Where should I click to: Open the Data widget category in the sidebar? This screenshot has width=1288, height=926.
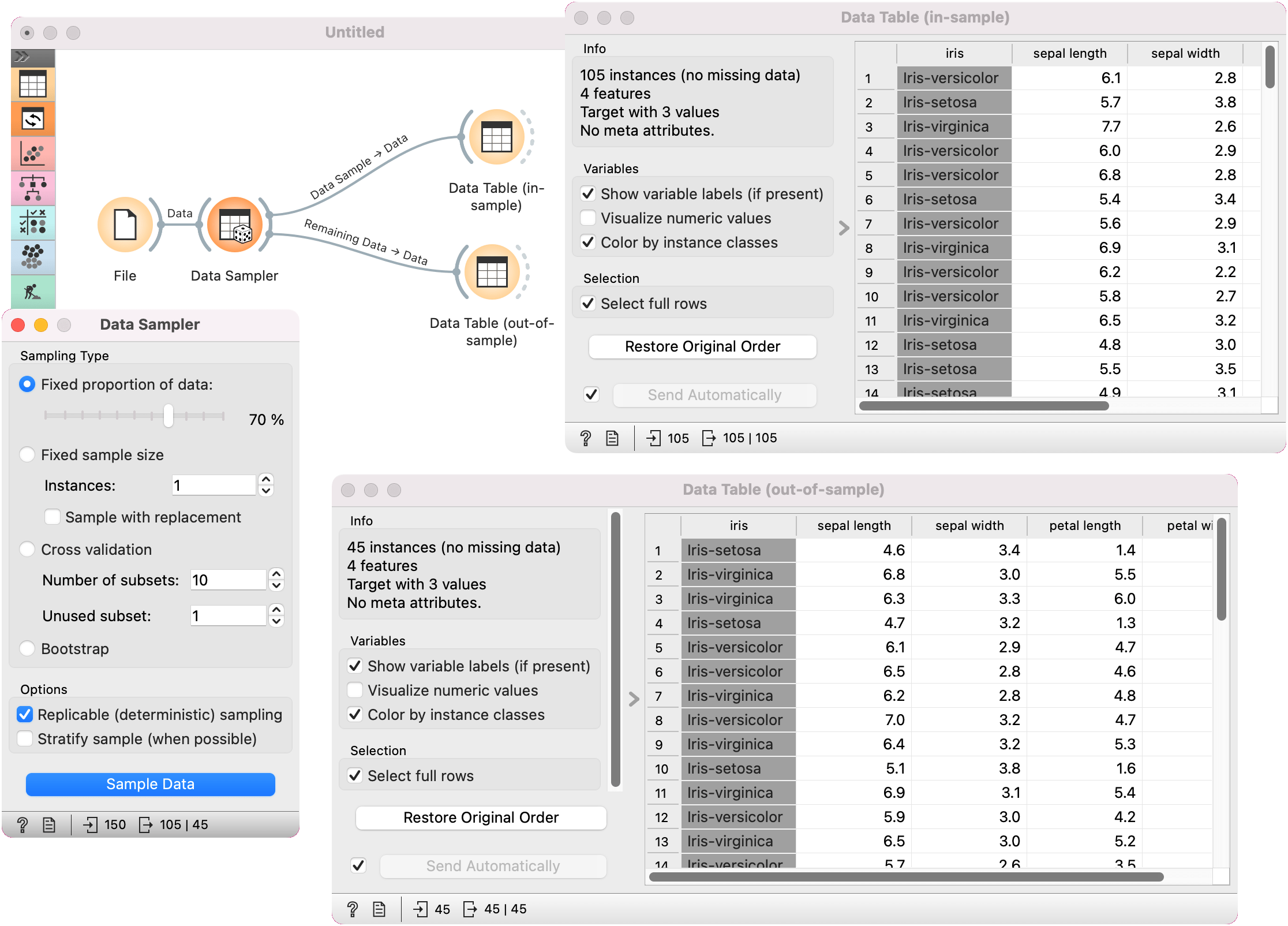pyautogui.click(x=33, y=84)
